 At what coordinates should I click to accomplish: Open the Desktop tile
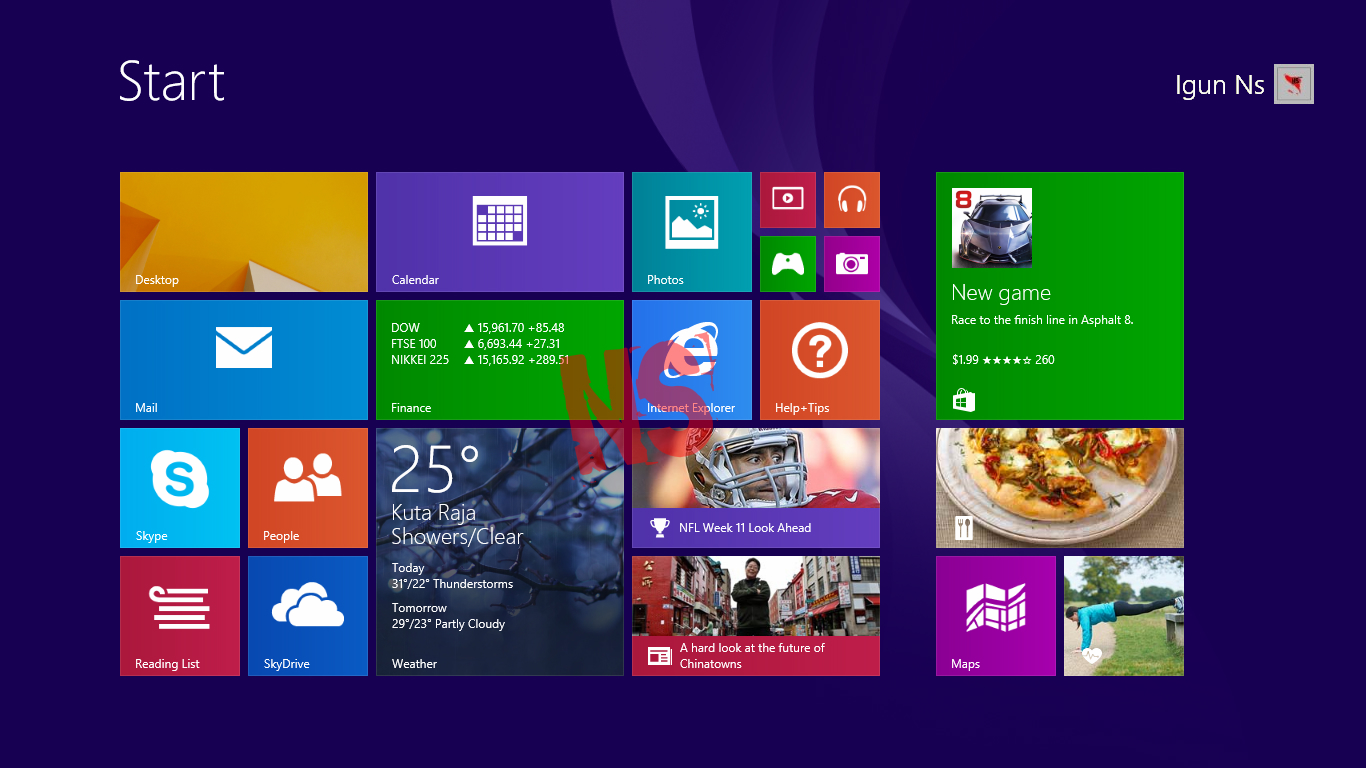tap(244, 232)
